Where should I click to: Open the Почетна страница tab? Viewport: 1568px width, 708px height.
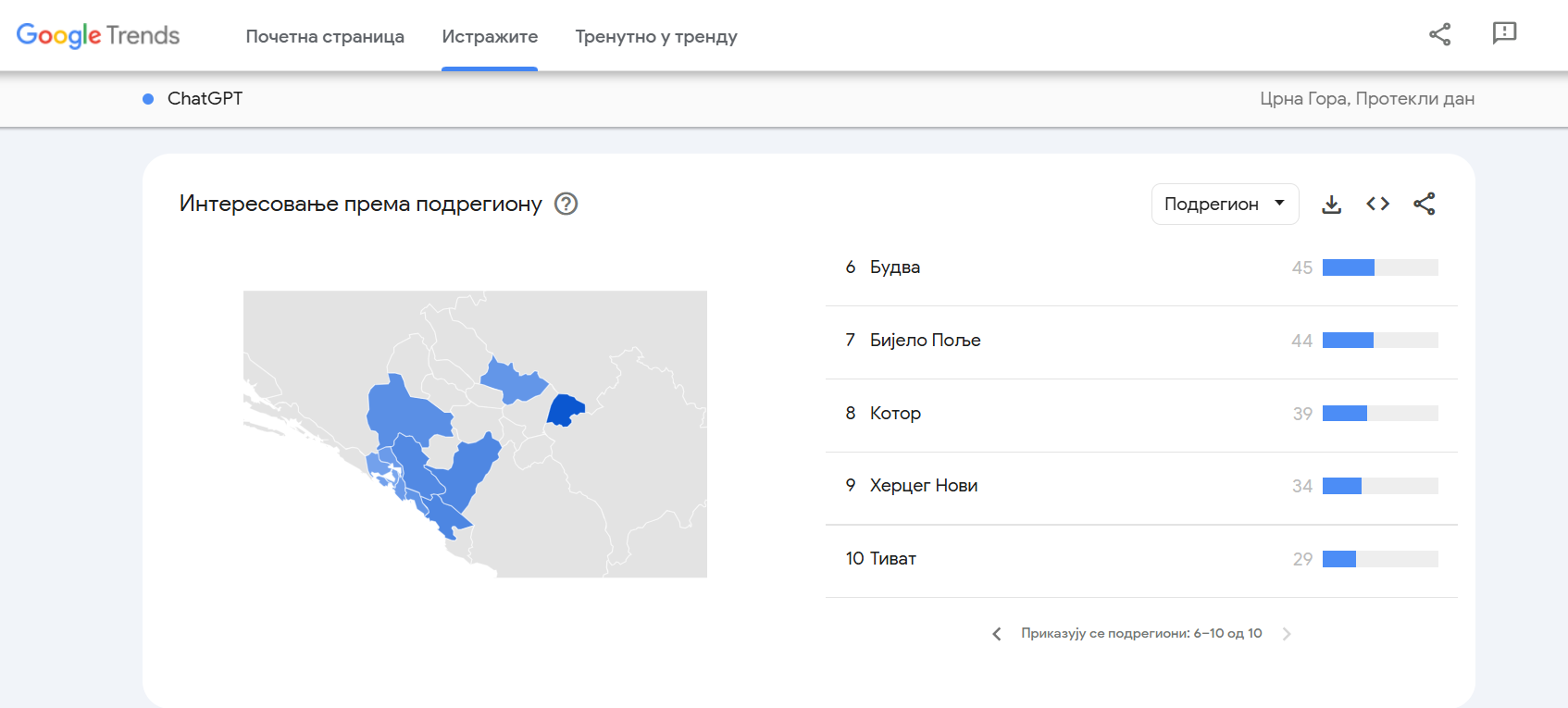click(325, 36)
